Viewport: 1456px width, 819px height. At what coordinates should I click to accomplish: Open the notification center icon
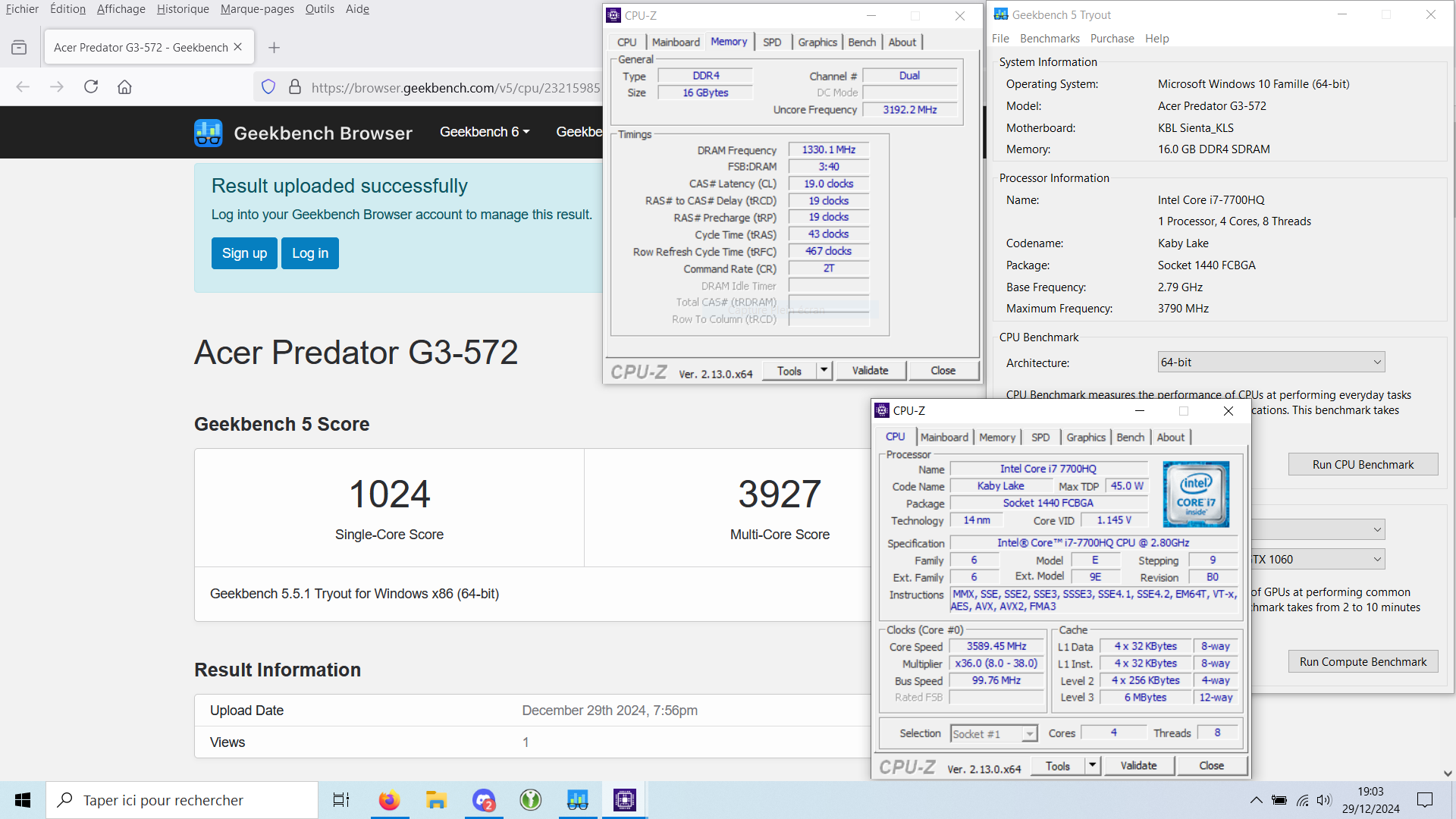pyautogui.click(x=1425, y=800)
